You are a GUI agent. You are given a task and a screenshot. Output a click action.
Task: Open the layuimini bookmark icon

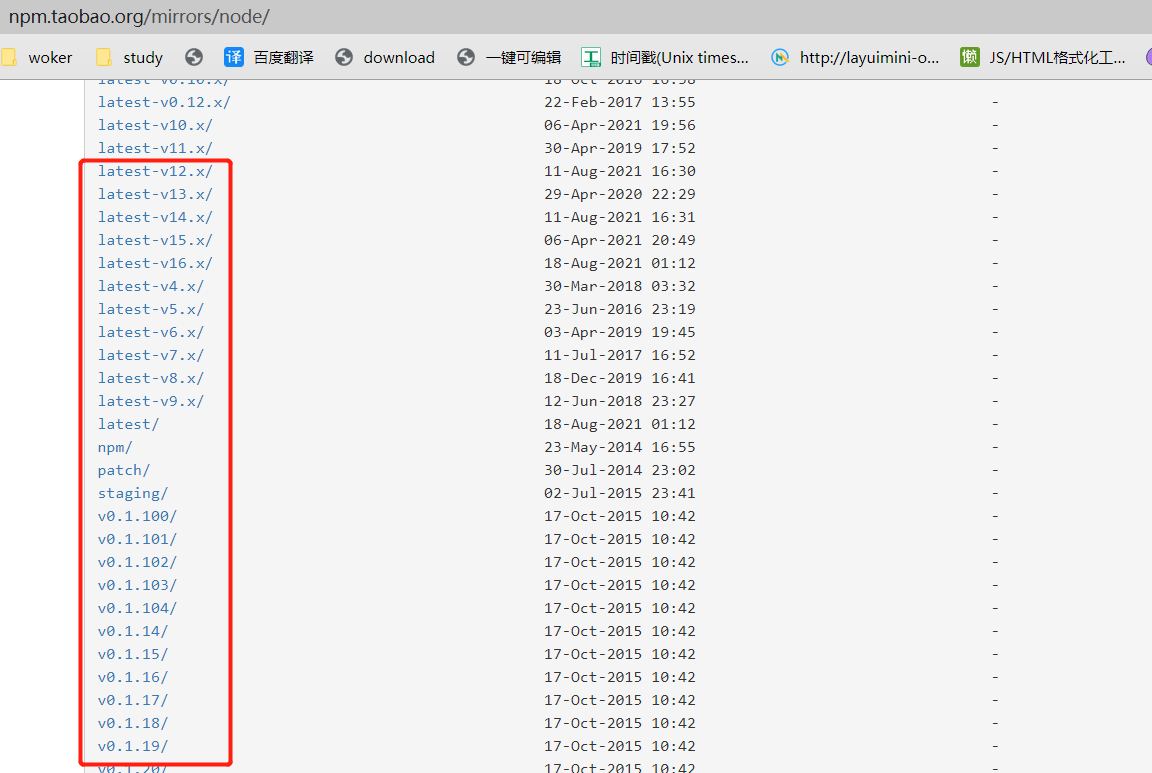point(780,57)
